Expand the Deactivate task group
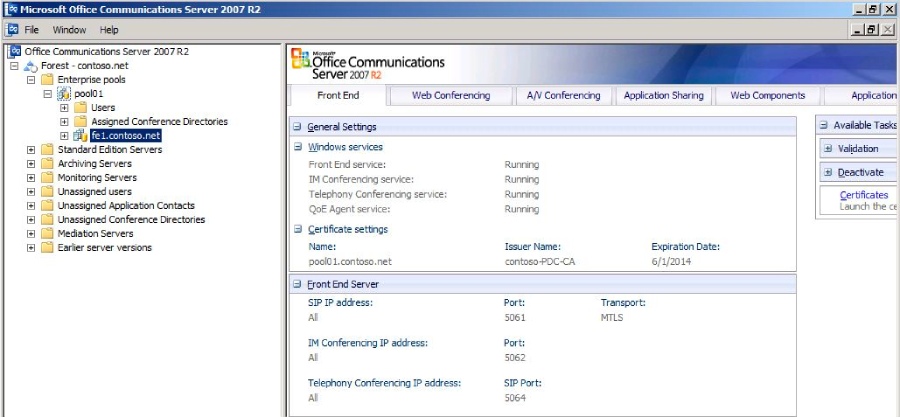 (828, 172)
